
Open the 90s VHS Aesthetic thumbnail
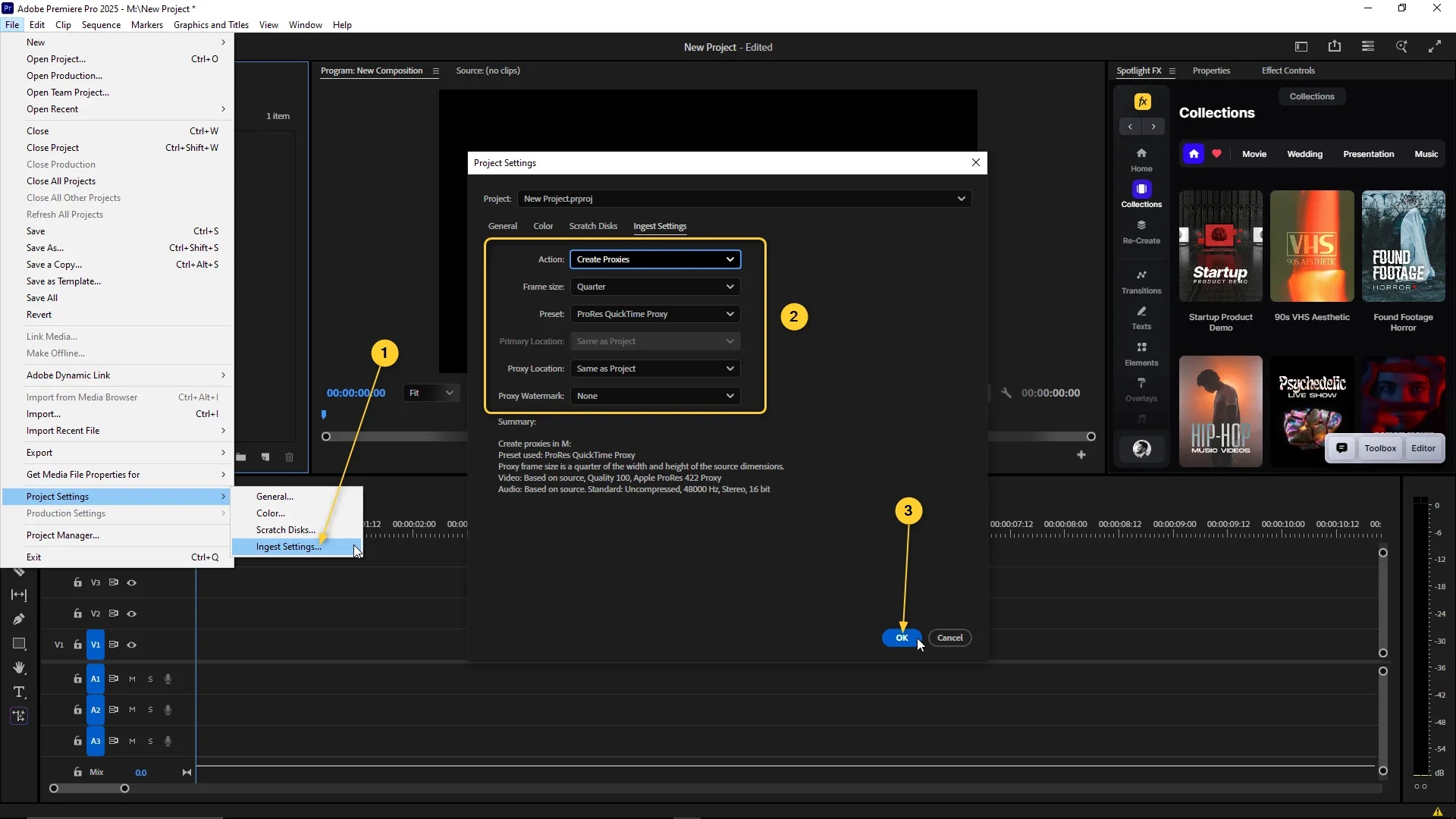click(1312, 246)
